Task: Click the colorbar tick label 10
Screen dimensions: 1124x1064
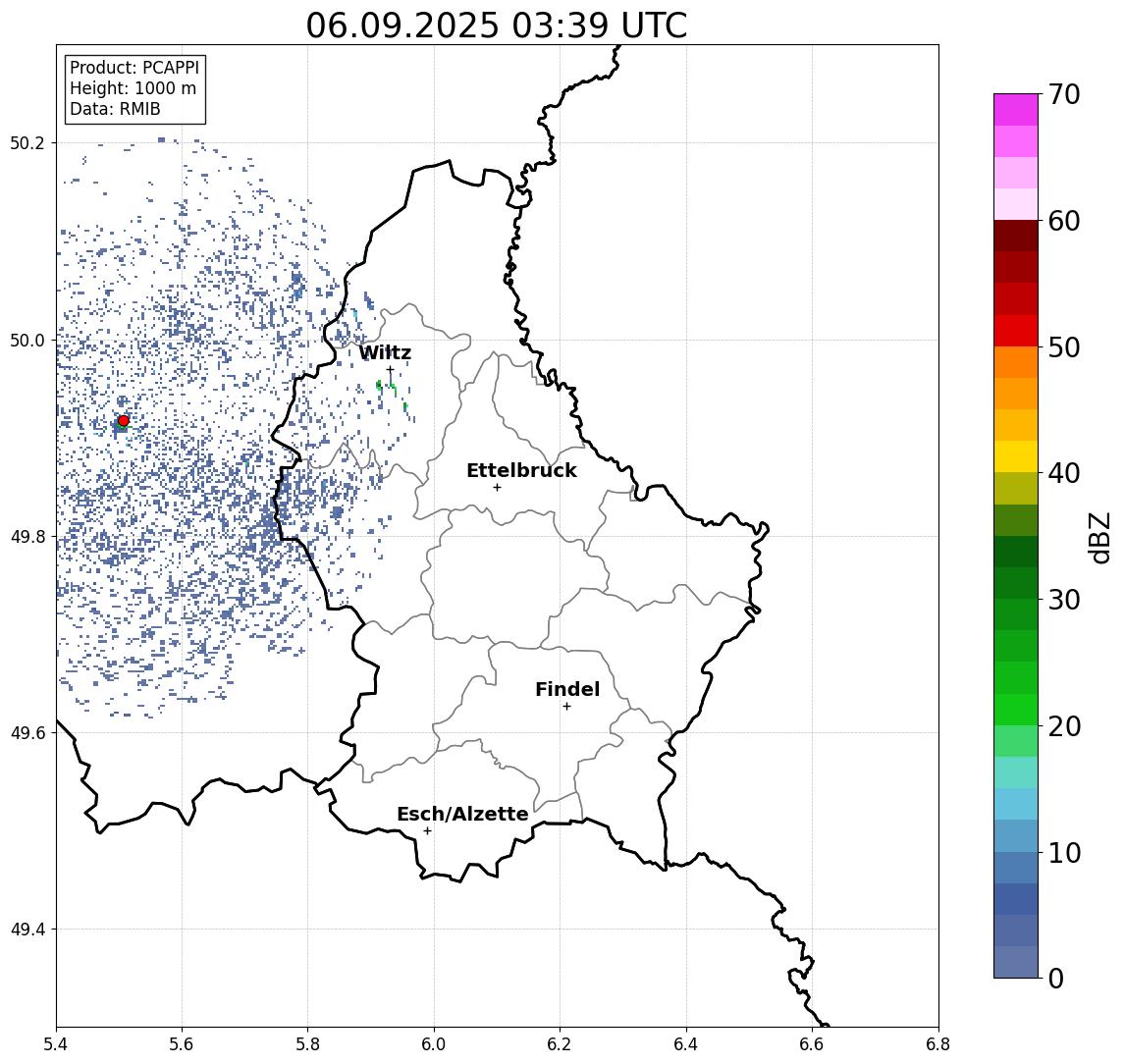Action: pyautogui.click(x=1064, y=852)
